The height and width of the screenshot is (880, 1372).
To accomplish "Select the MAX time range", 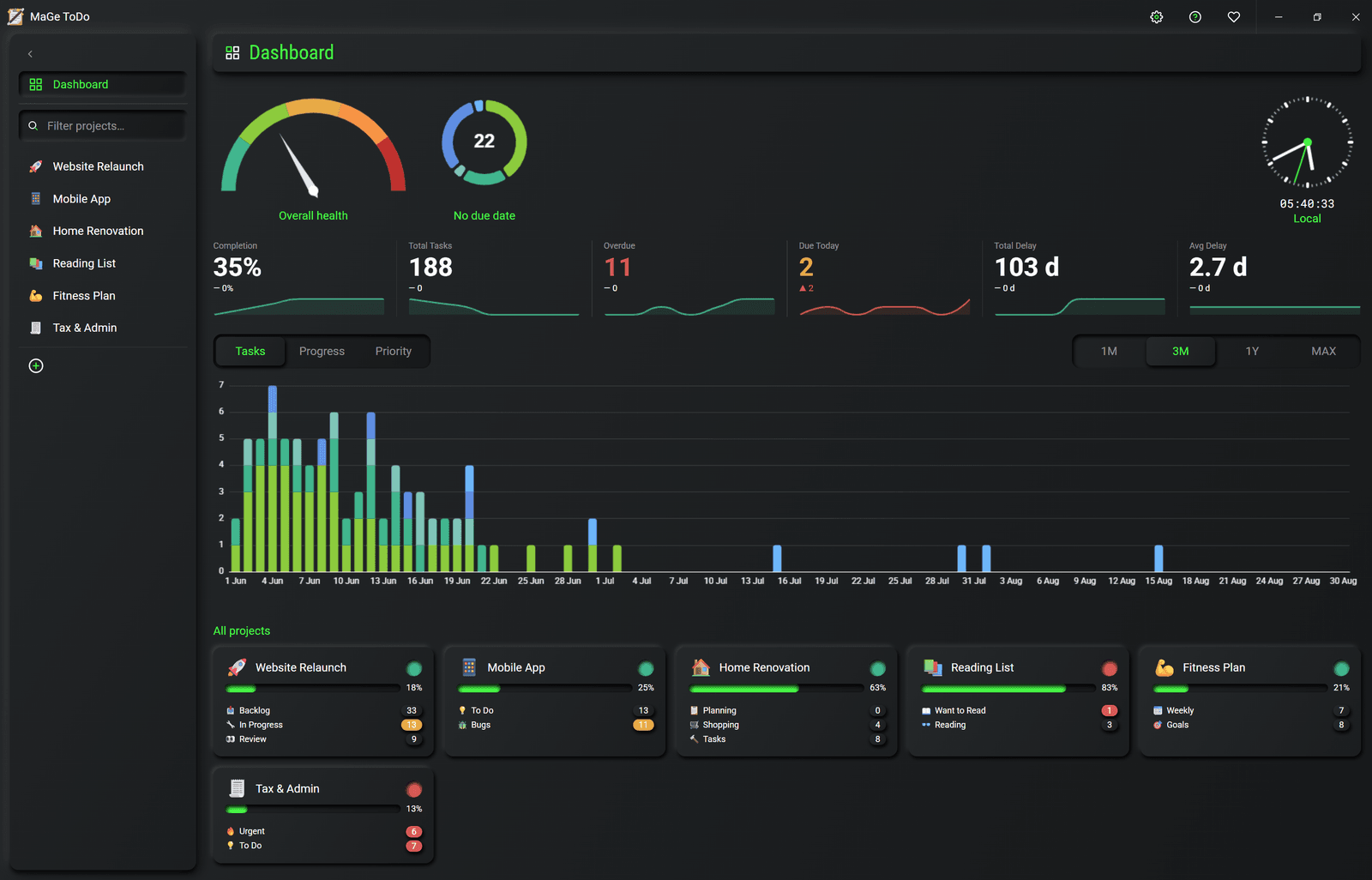I will (1323, 352).
